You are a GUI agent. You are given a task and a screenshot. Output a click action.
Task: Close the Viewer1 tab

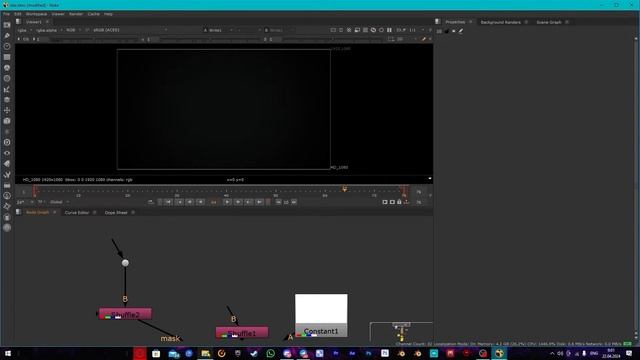click(x=47, y=22)
